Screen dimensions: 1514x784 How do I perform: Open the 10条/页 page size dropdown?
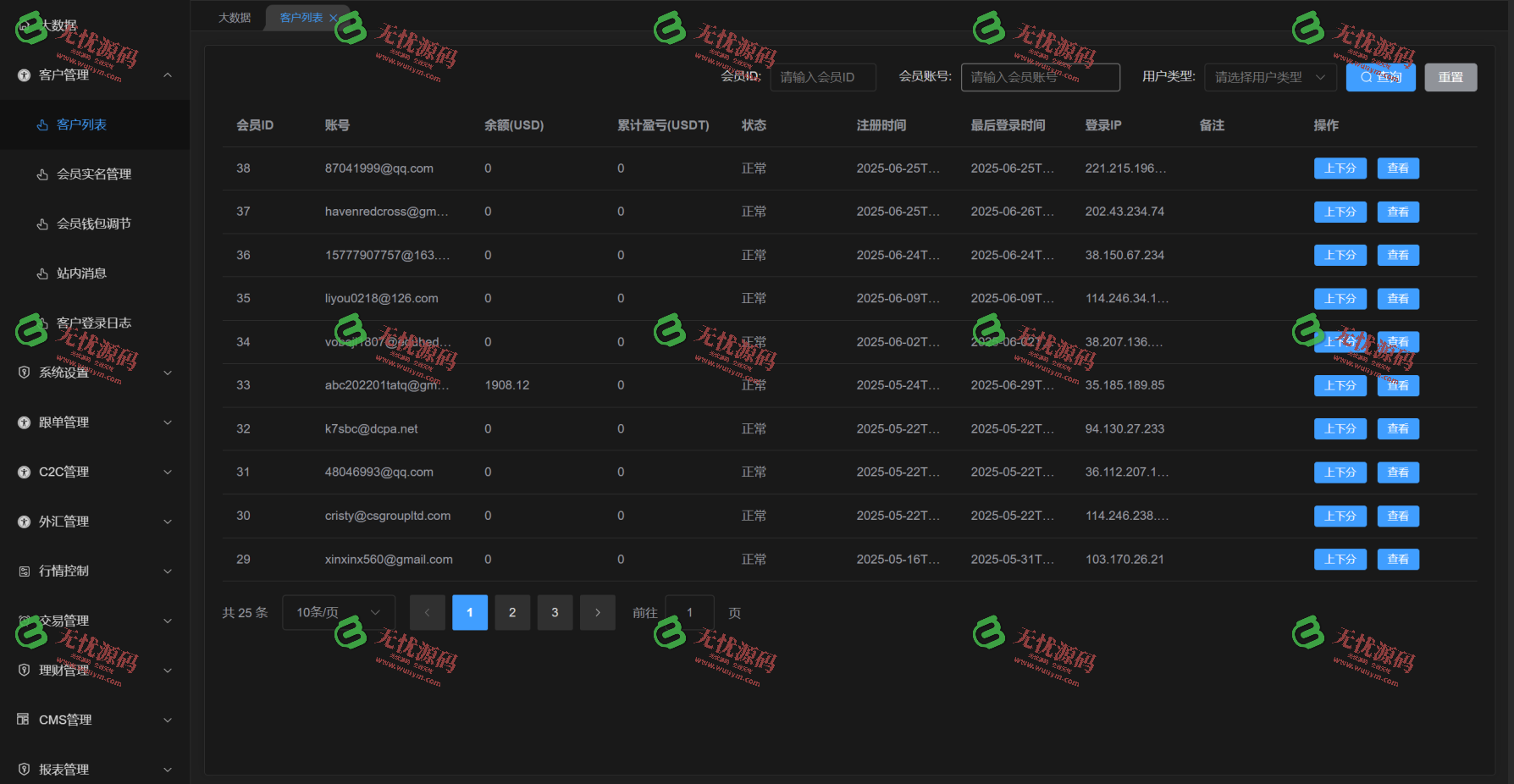point(338,612)
